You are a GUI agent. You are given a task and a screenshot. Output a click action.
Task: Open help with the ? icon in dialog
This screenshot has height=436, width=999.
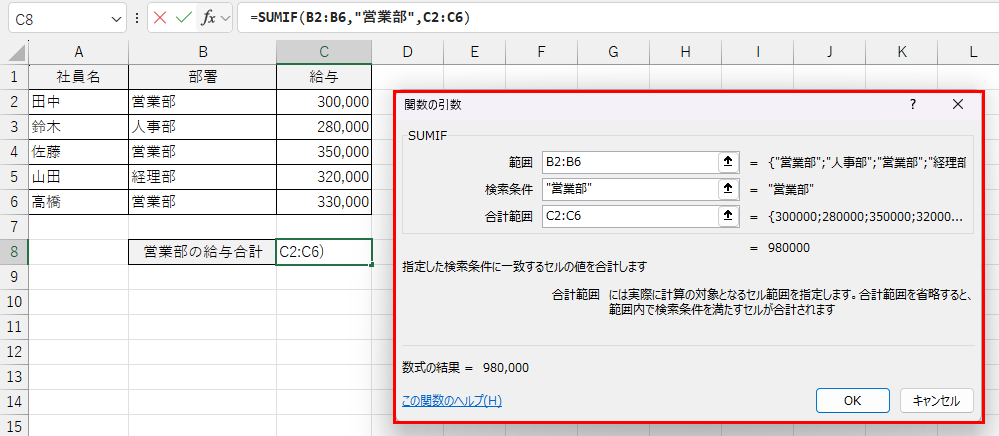(913, 105)
